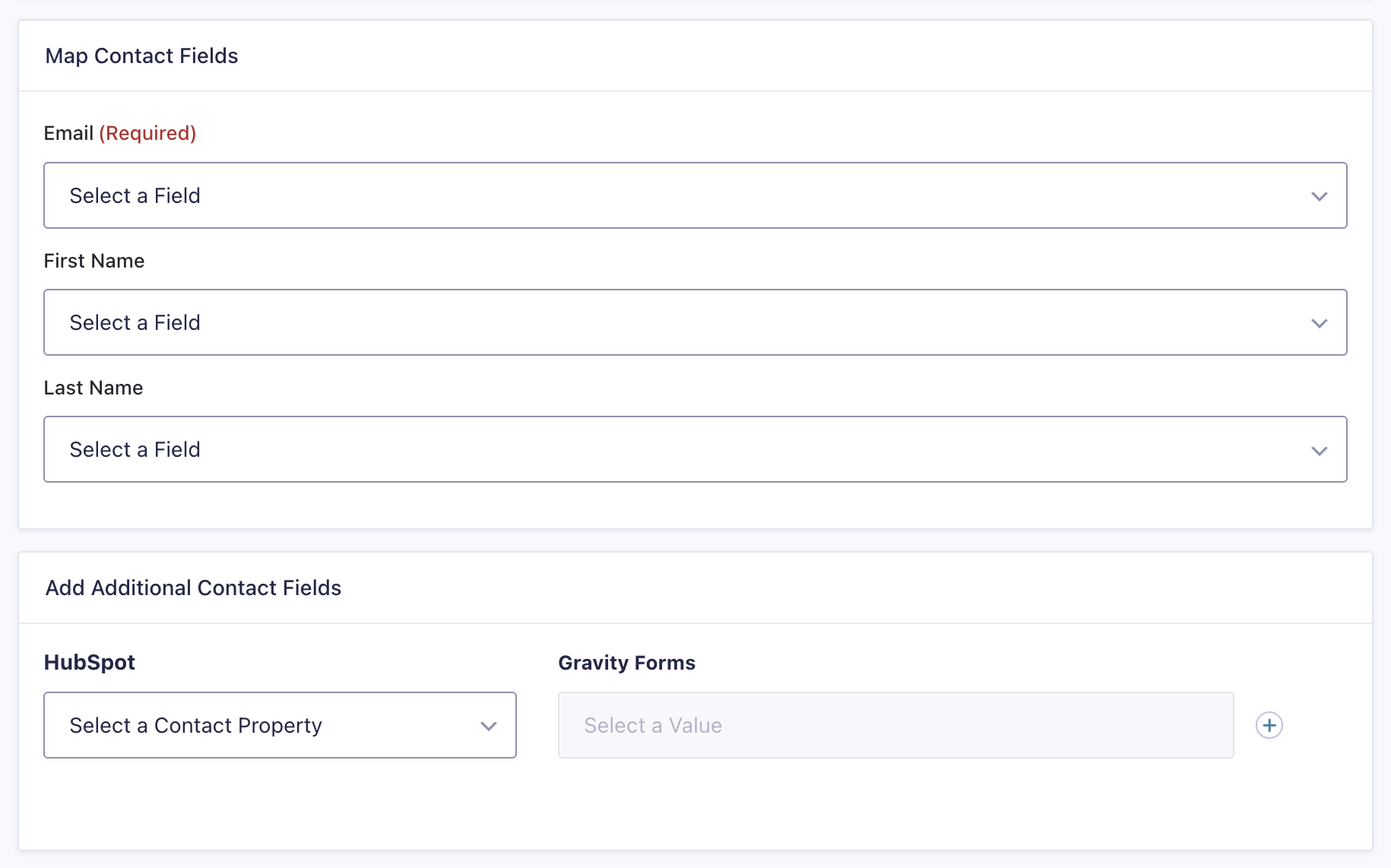
Task: Click the chevron arrow in First Name dropdown
Action: pos(1319,323)
